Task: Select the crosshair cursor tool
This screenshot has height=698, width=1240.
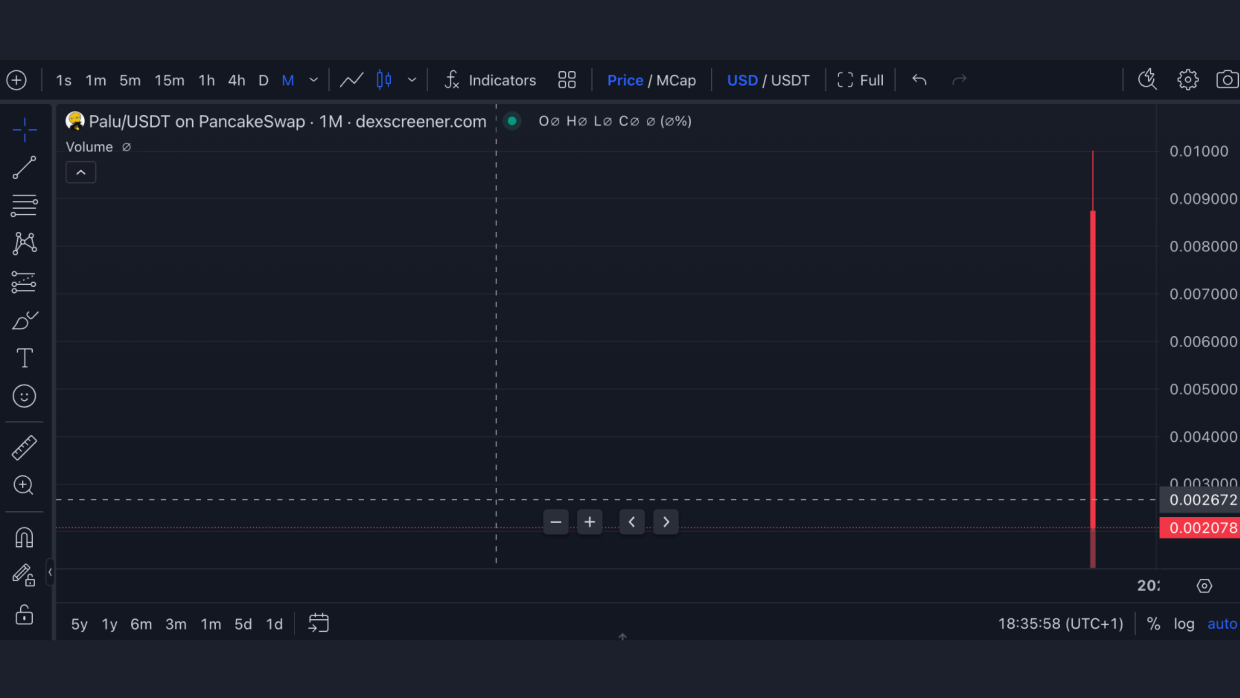Action: coord(25,130)
